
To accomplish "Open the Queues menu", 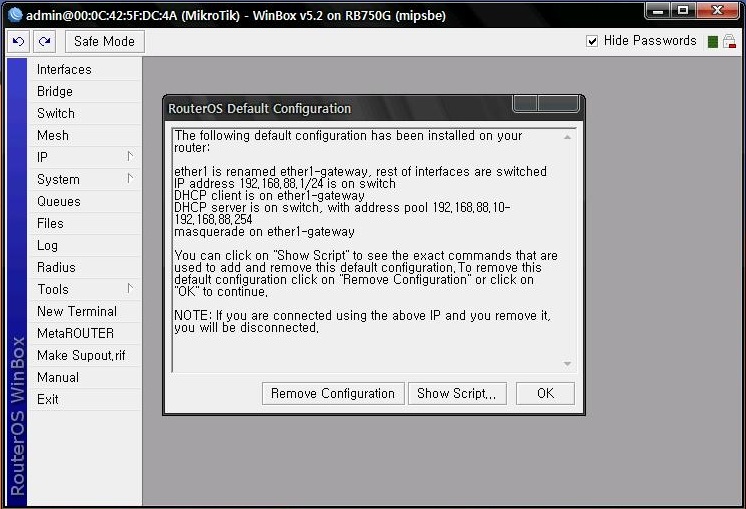I will click(x=85, y=201).
